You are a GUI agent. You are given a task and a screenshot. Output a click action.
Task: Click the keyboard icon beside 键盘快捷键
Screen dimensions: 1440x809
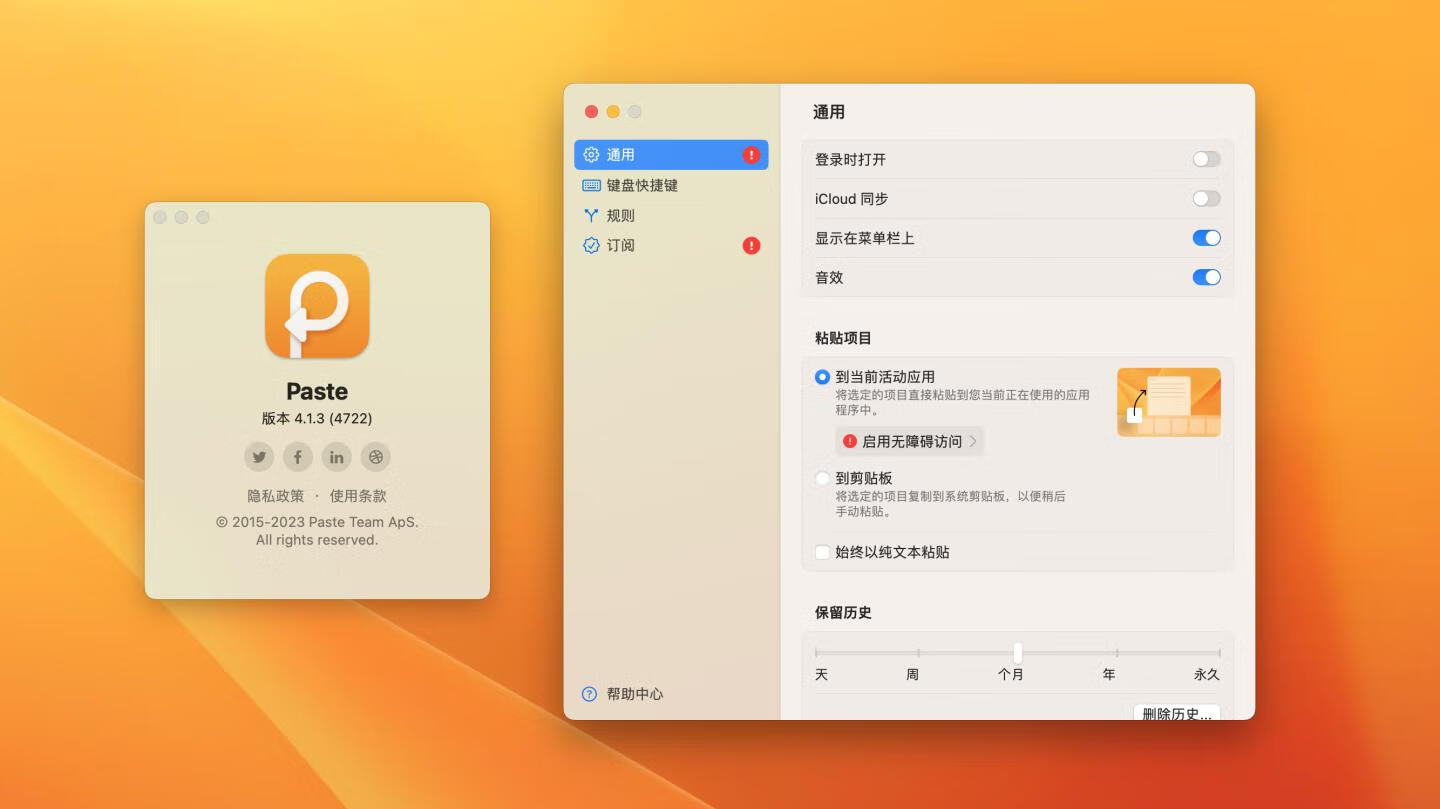tap(591, 184)
